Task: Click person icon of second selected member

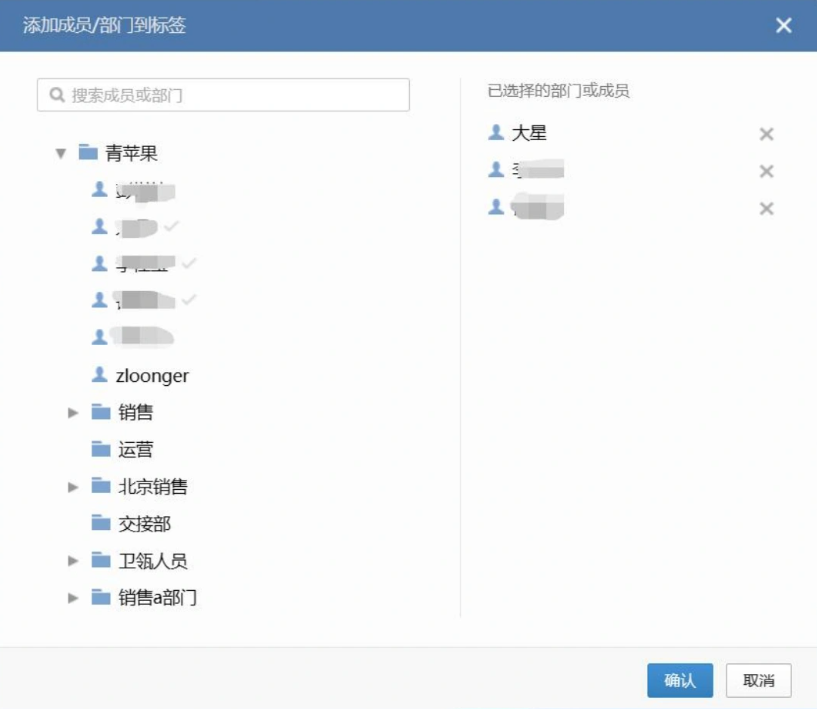Action: pos(496,169)
